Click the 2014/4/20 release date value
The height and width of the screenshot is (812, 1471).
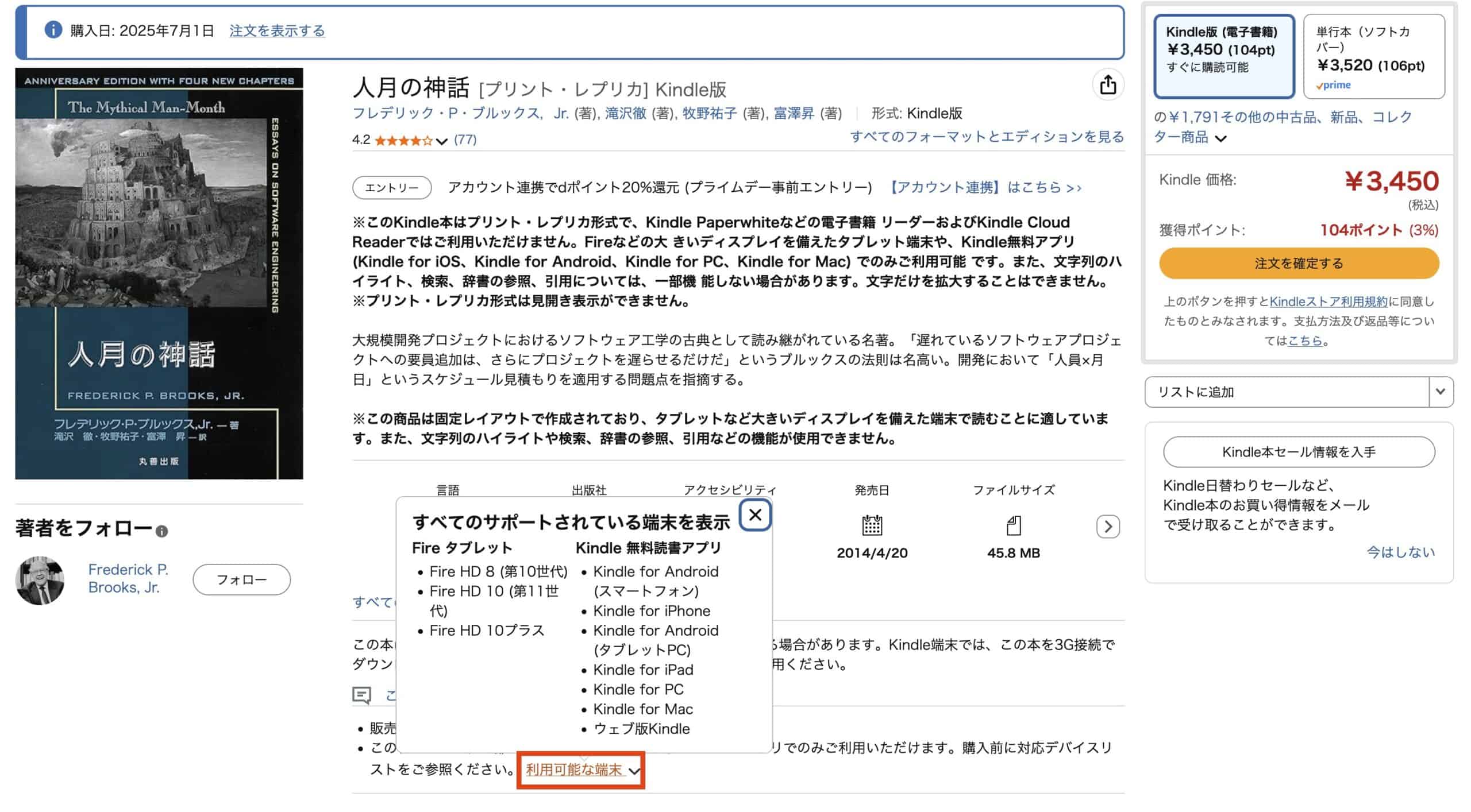click(x=872, y=553)
